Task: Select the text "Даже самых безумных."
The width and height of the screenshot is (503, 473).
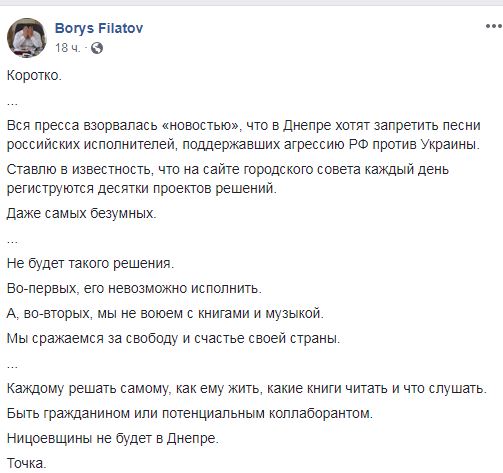Action: (81, 214)
